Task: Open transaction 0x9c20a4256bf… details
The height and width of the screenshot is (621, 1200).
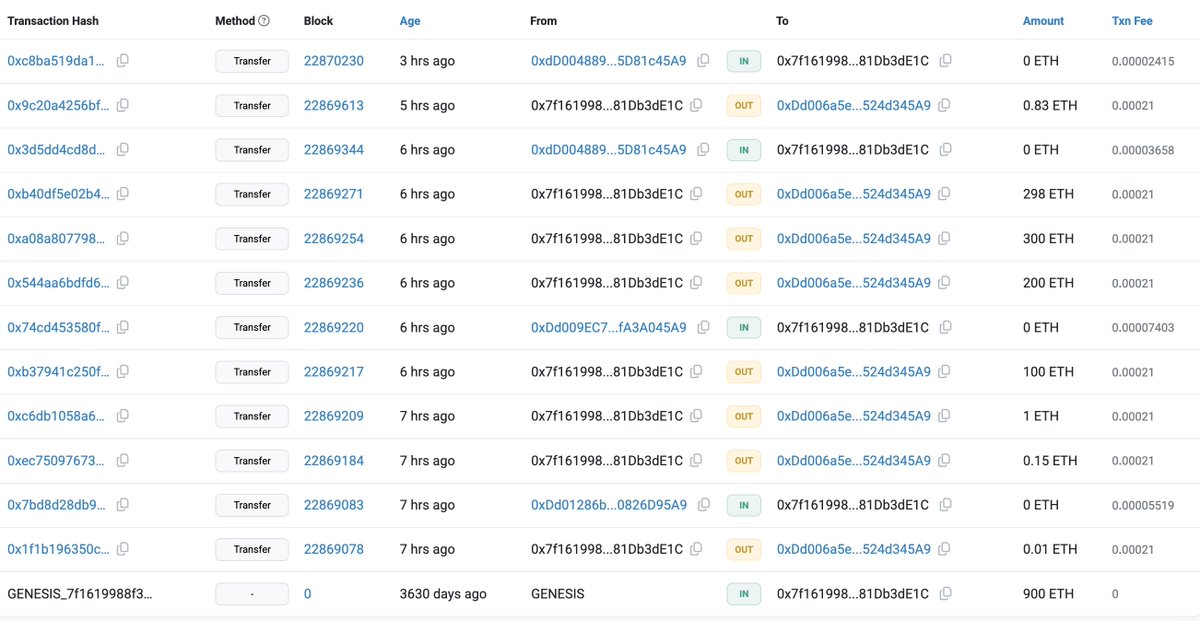Action: click(56, 105)
